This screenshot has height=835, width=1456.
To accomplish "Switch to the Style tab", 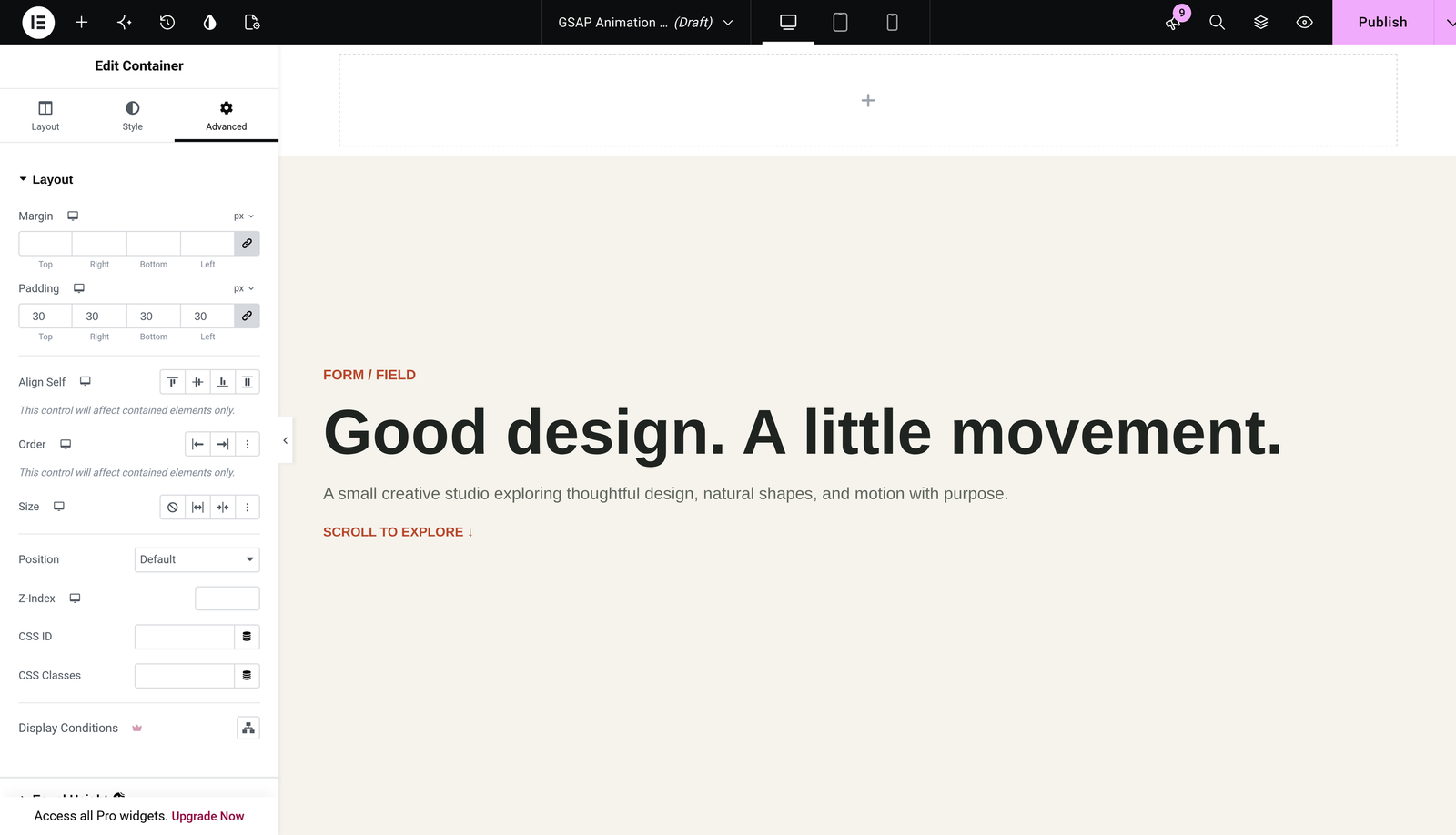I will pos(133,116).
